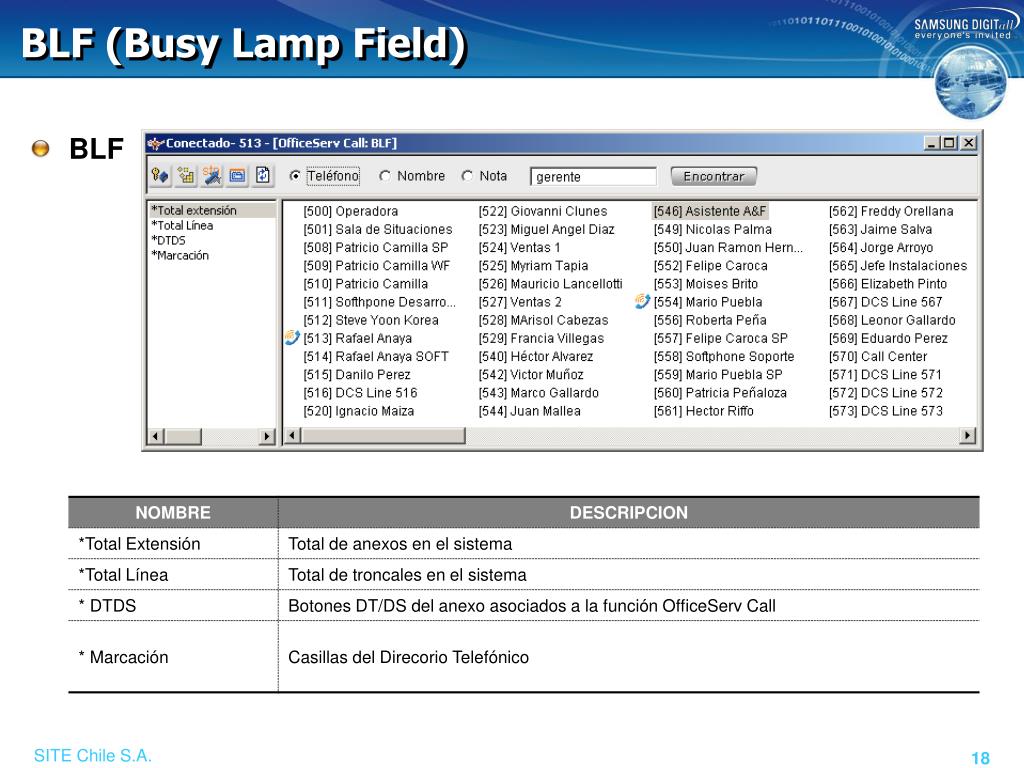
Task: Click the search field containing gerente
Action: [x=593, y=176]
